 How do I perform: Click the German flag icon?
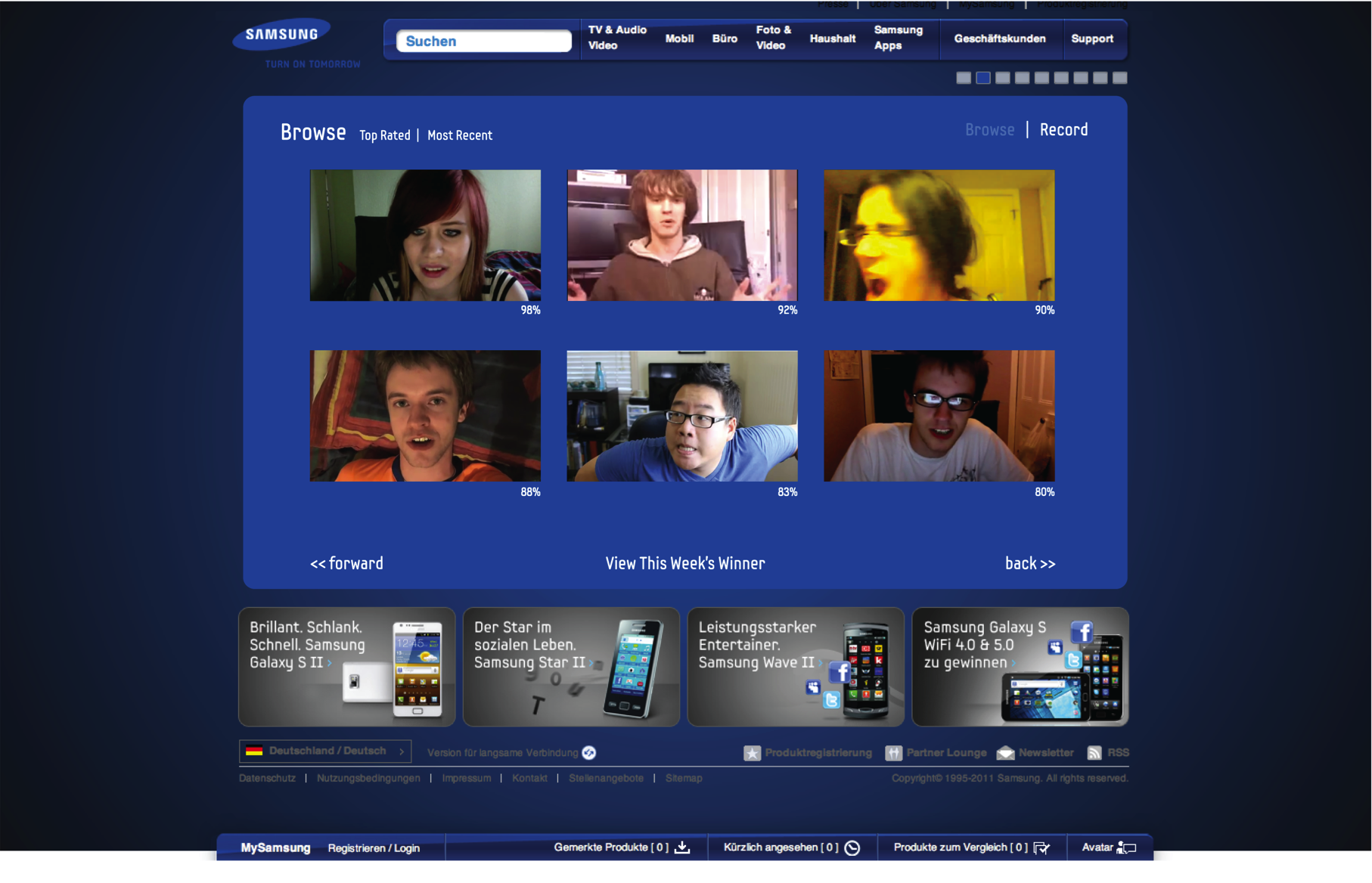tap(254, 751)
